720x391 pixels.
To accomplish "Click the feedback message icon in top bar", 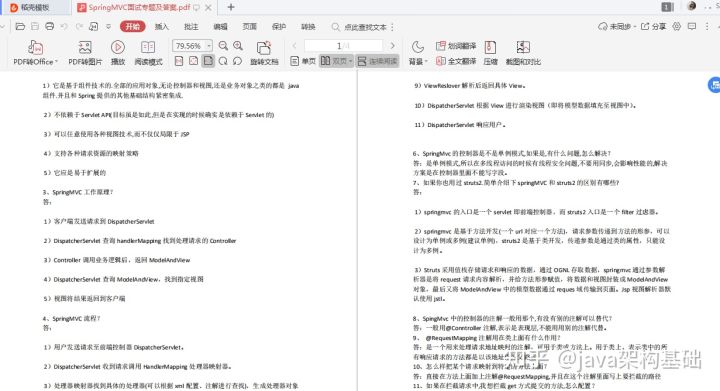I will tap(692, 27).
